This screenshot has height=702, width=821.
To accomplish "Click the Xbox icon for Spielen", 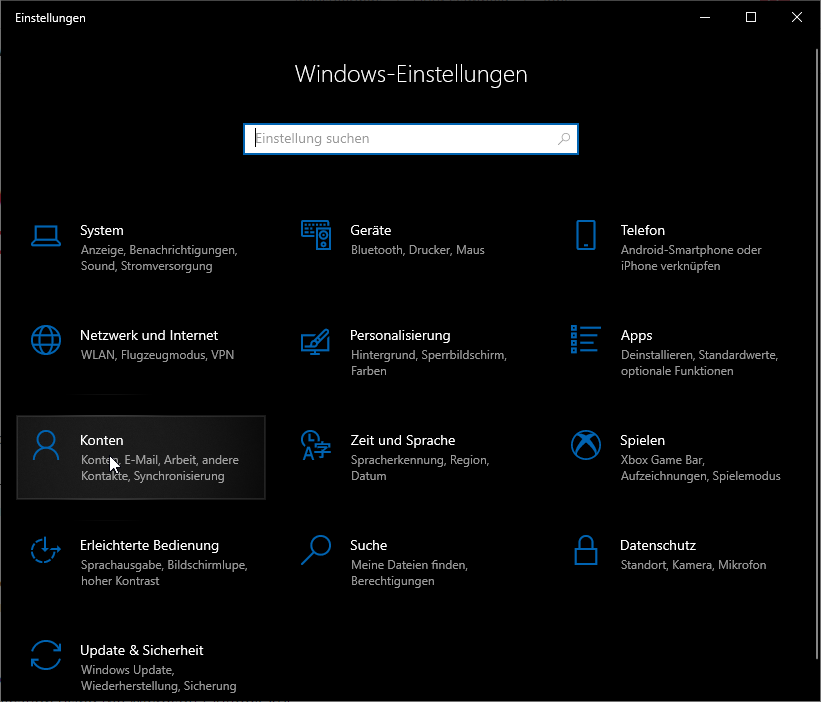I will (x=586, y=445).
